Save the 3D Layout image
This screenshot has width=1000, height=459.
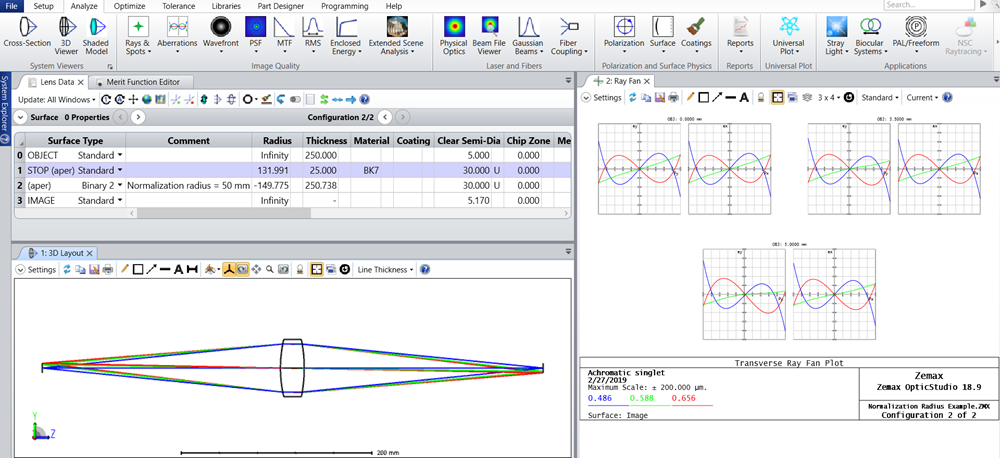[x=94, y=270]
